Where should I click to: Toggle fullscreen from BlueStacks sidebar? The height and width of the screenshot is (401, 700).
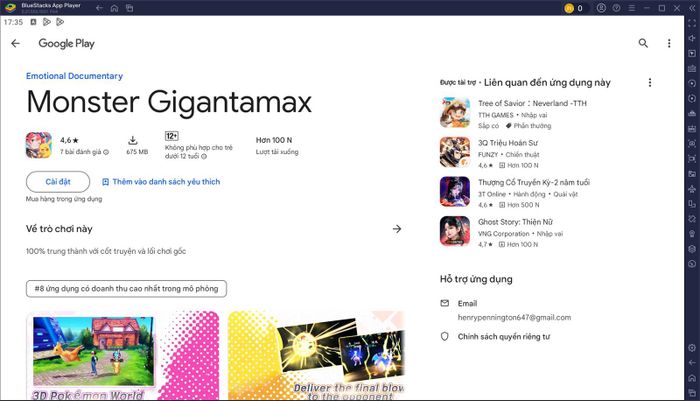[x=692, y=23]
